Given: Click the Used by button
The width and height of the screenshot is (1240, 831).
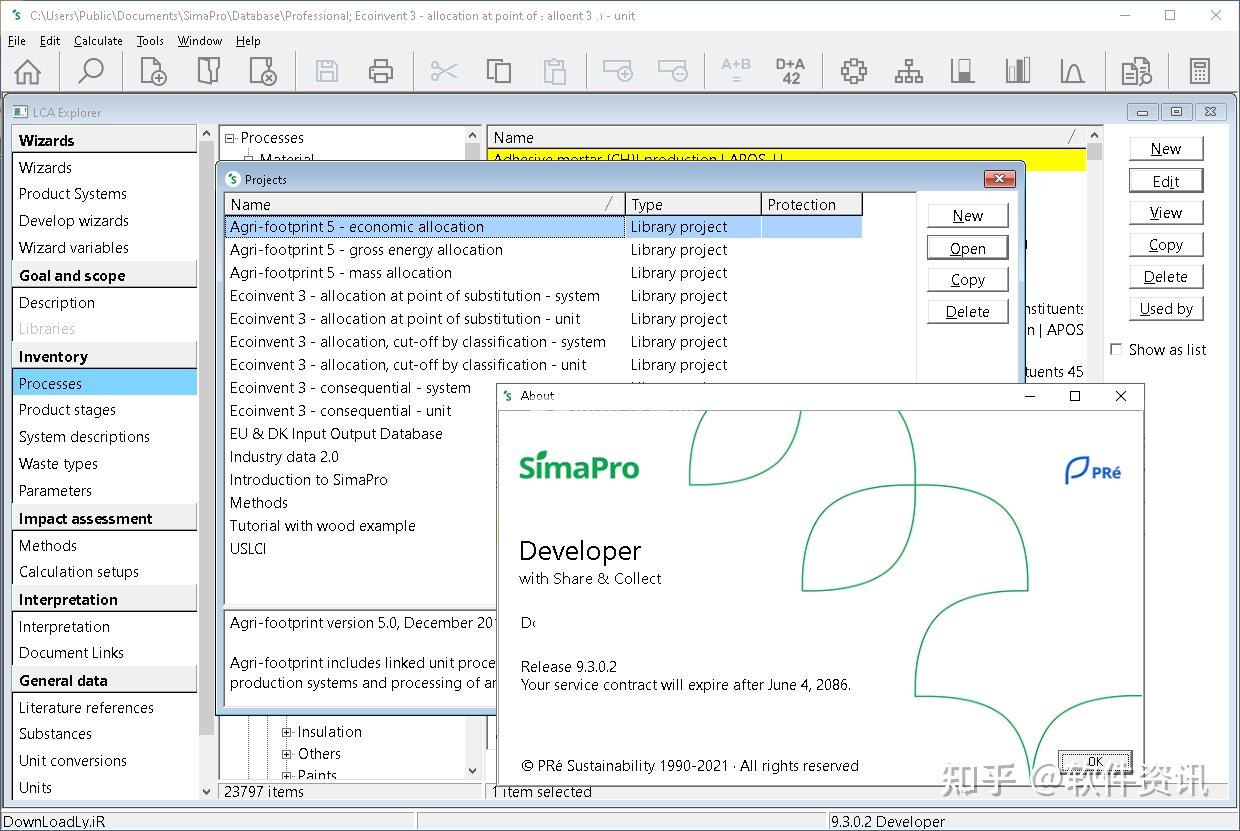Looking at the screenshot, I should pos(1165,308).
